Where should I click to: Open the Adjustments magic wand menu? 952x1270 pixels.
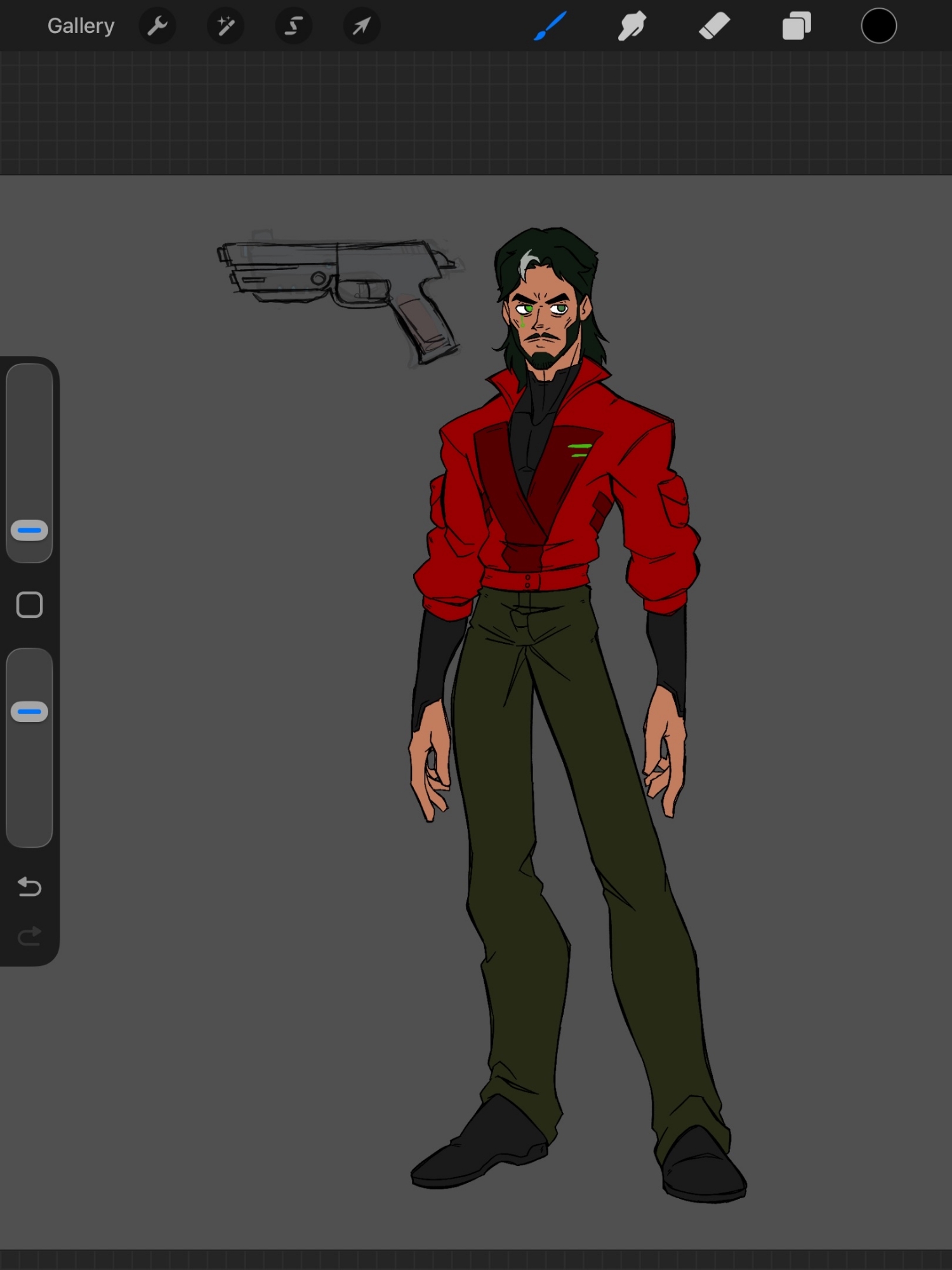225,26
